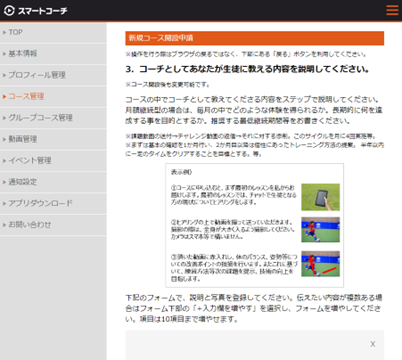402x360 pixels.
Task: Click the heading 3. コーチとしてあなたが生徒に教える内容
Action: pos(247,69)
